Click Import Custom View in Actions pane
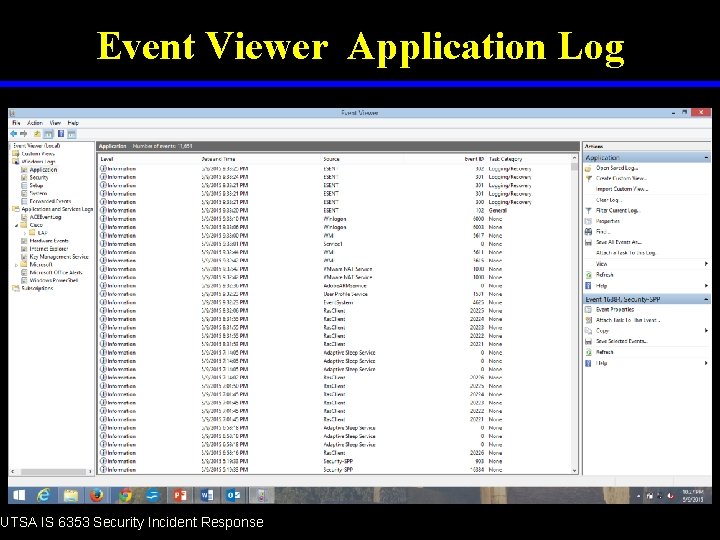720x540 pixels. pos(622,189)
